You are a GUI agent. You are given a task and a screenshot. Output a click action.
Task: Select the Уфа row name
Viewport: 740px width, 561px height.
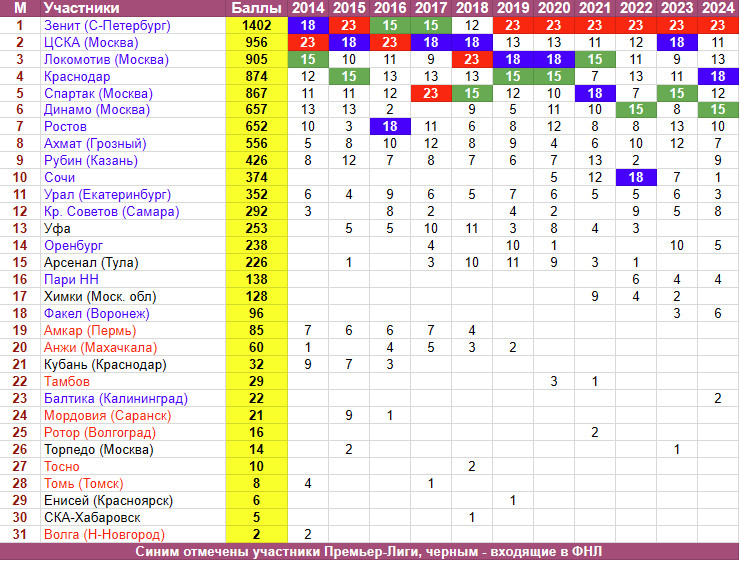tap(57, 228)
